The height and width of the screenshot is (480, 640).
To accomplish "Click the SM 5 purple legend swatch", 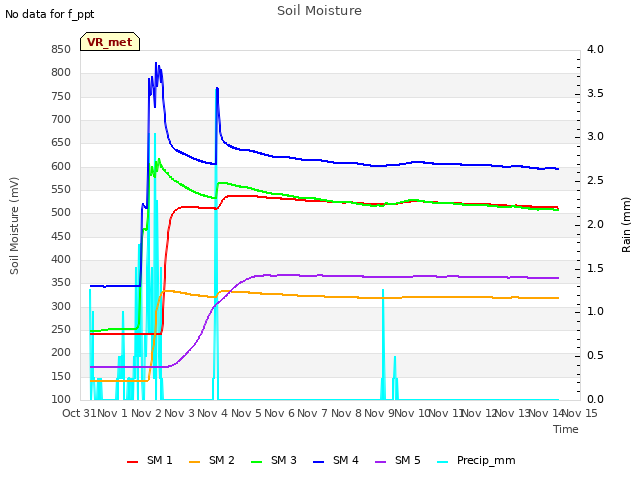I will pos(381,462).
